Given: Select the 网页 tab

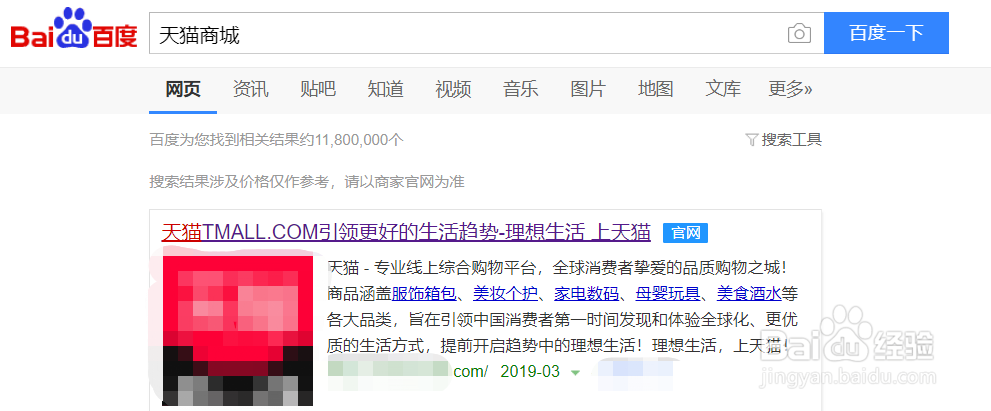Looking at the screenshot, I should tap(183, 89).
